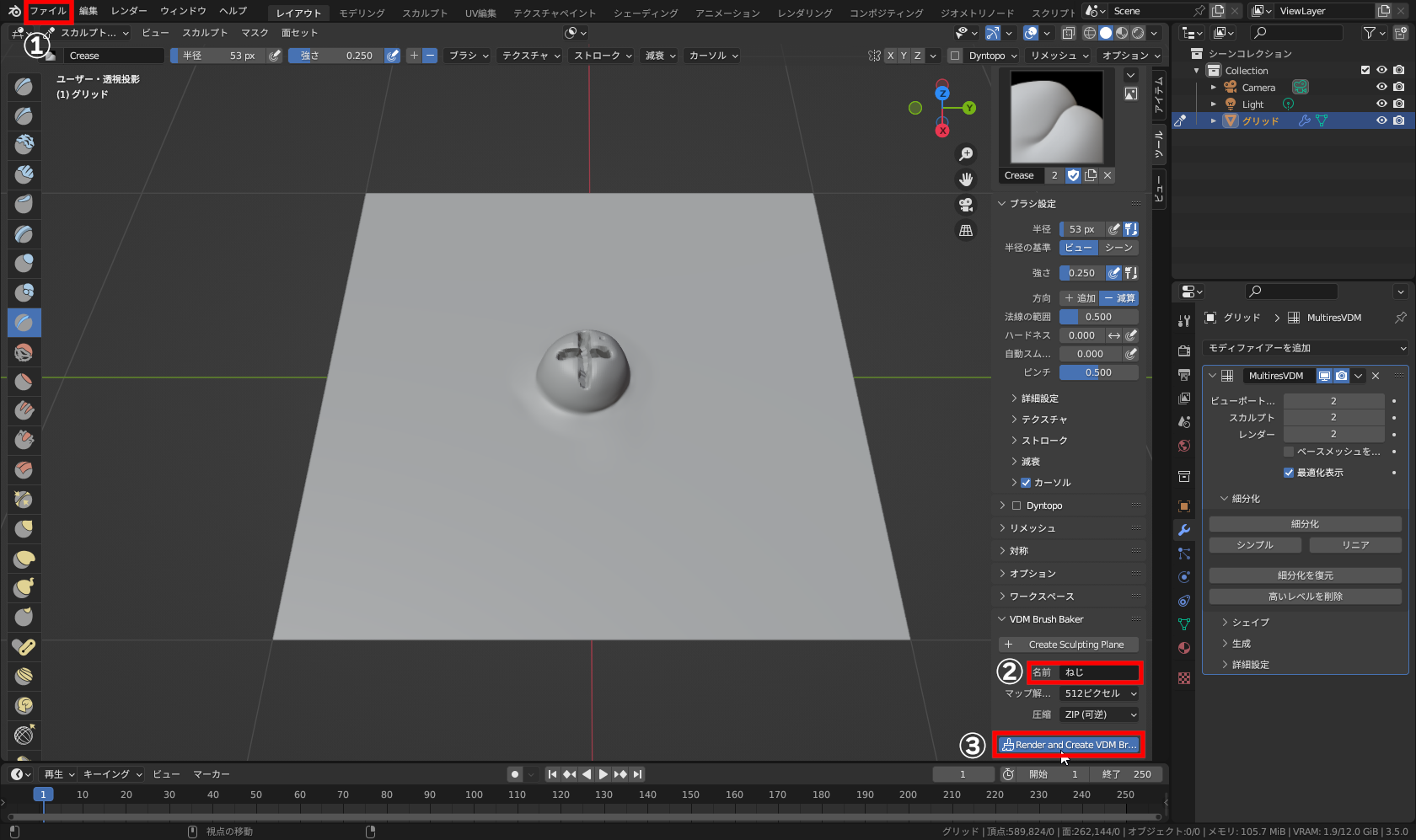Toggle 最適化表示 checkbox in MultiresVDM modifier
The width and height of the screenshot is (1416, 840).
[x=1289, y=473]
